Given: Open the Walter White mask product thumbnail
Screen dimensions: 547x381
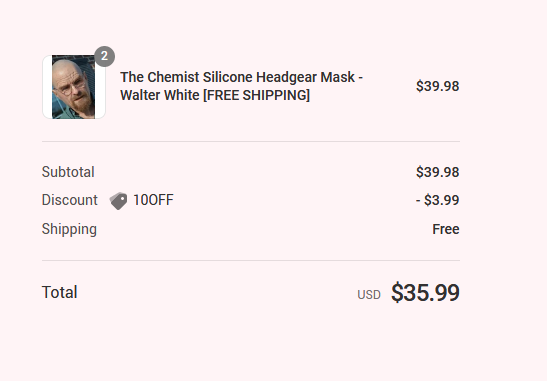Looking at the screenshot, I should (74, 87).
